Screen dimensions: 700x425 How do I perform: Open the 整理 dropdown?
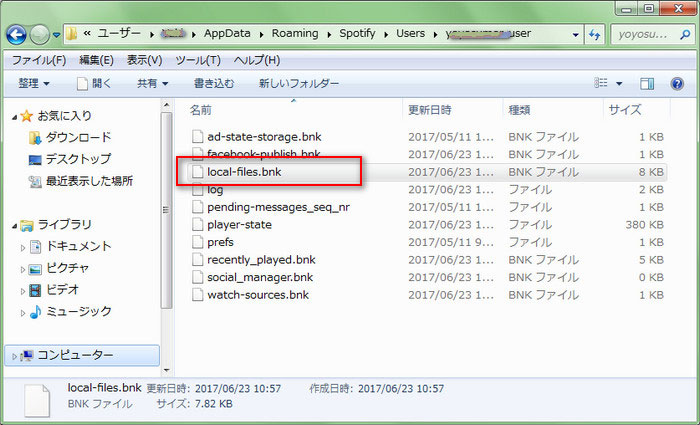(34, 83)
